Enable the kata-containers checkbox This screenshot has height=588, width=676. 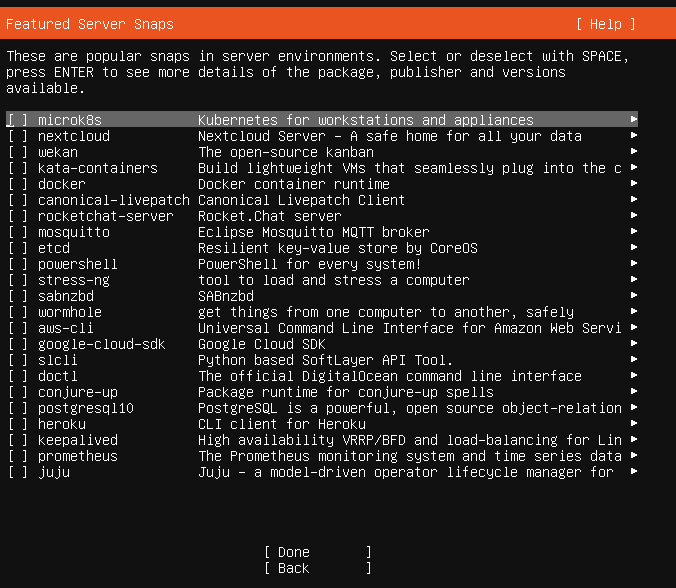coord(18,168)
